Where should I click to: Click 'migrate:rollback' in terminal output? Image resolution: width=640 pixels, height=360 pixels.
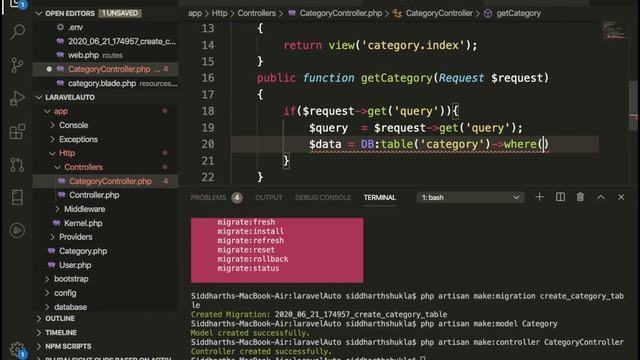pos(253,259)
